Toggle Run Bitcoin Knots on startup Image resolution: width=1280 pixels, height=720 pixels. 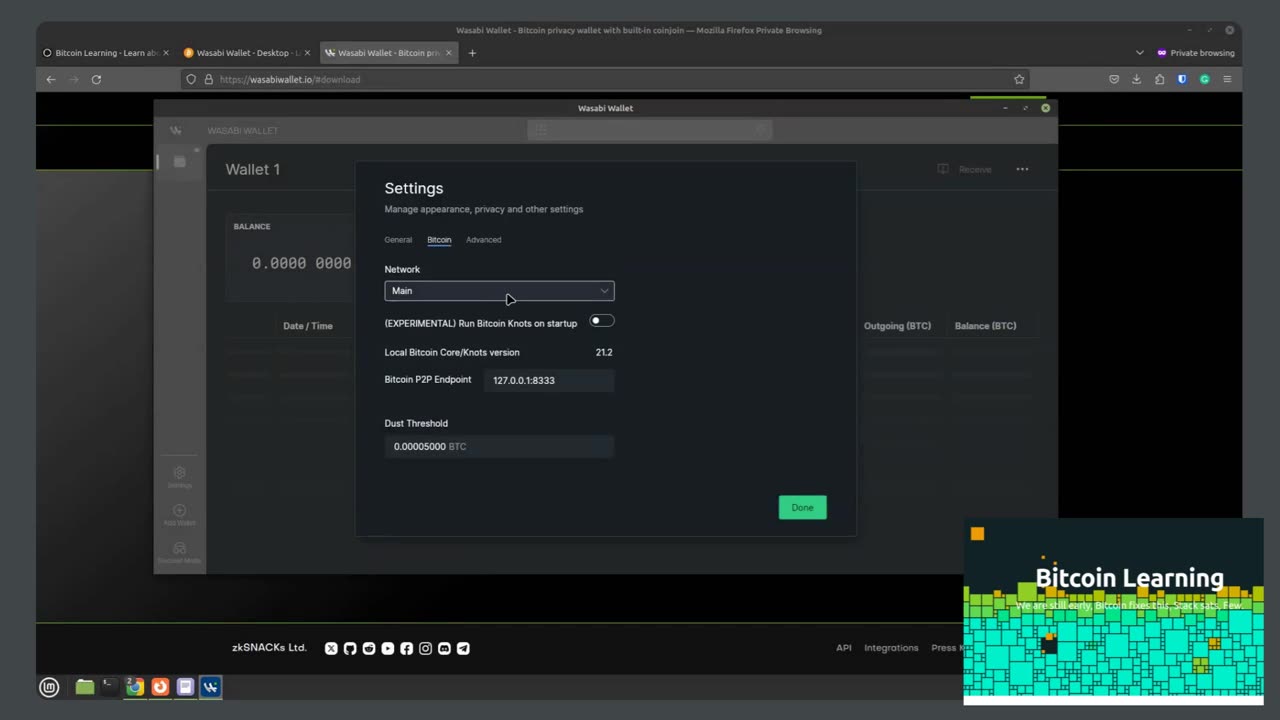pos(602,321)
